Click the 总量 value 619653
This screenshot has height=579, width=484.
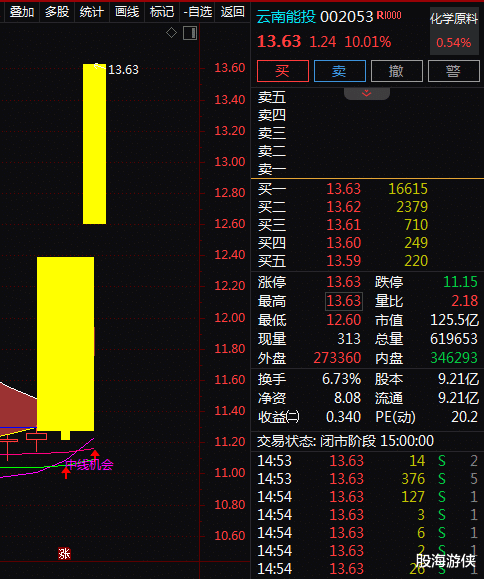(x=454, y=339)
